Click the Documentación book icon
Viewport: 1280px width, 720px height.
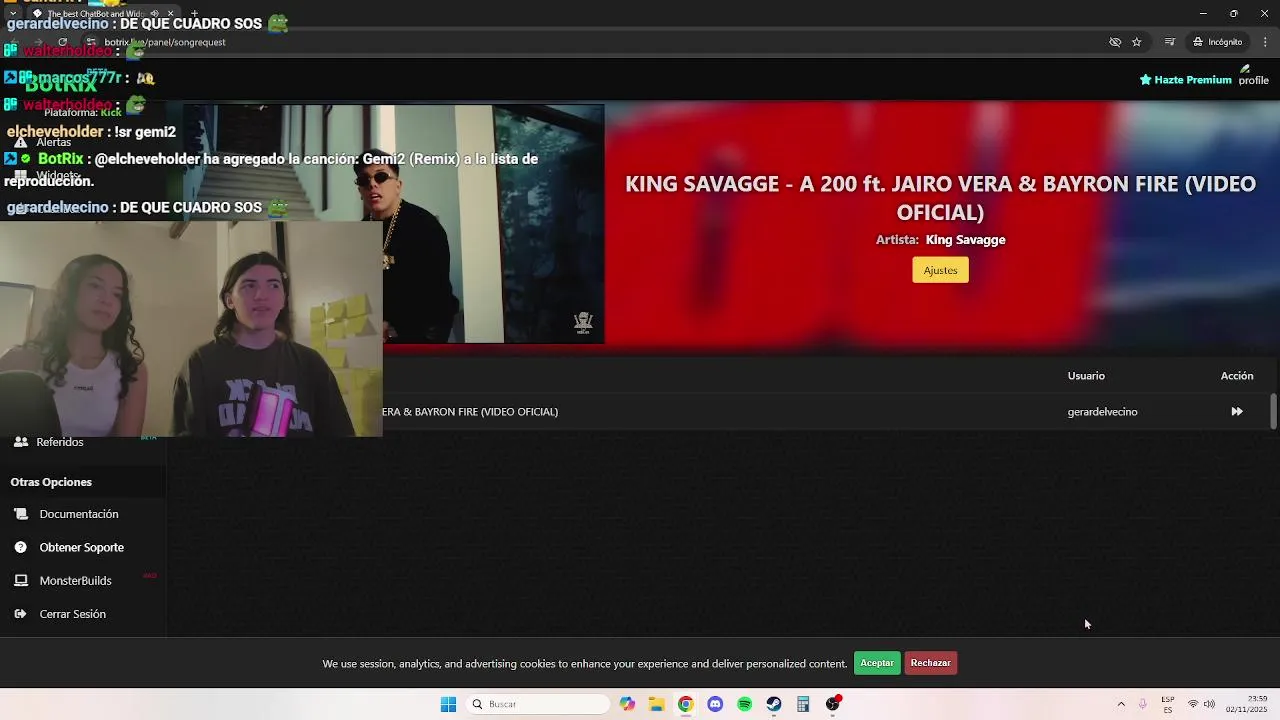(21, 514)
